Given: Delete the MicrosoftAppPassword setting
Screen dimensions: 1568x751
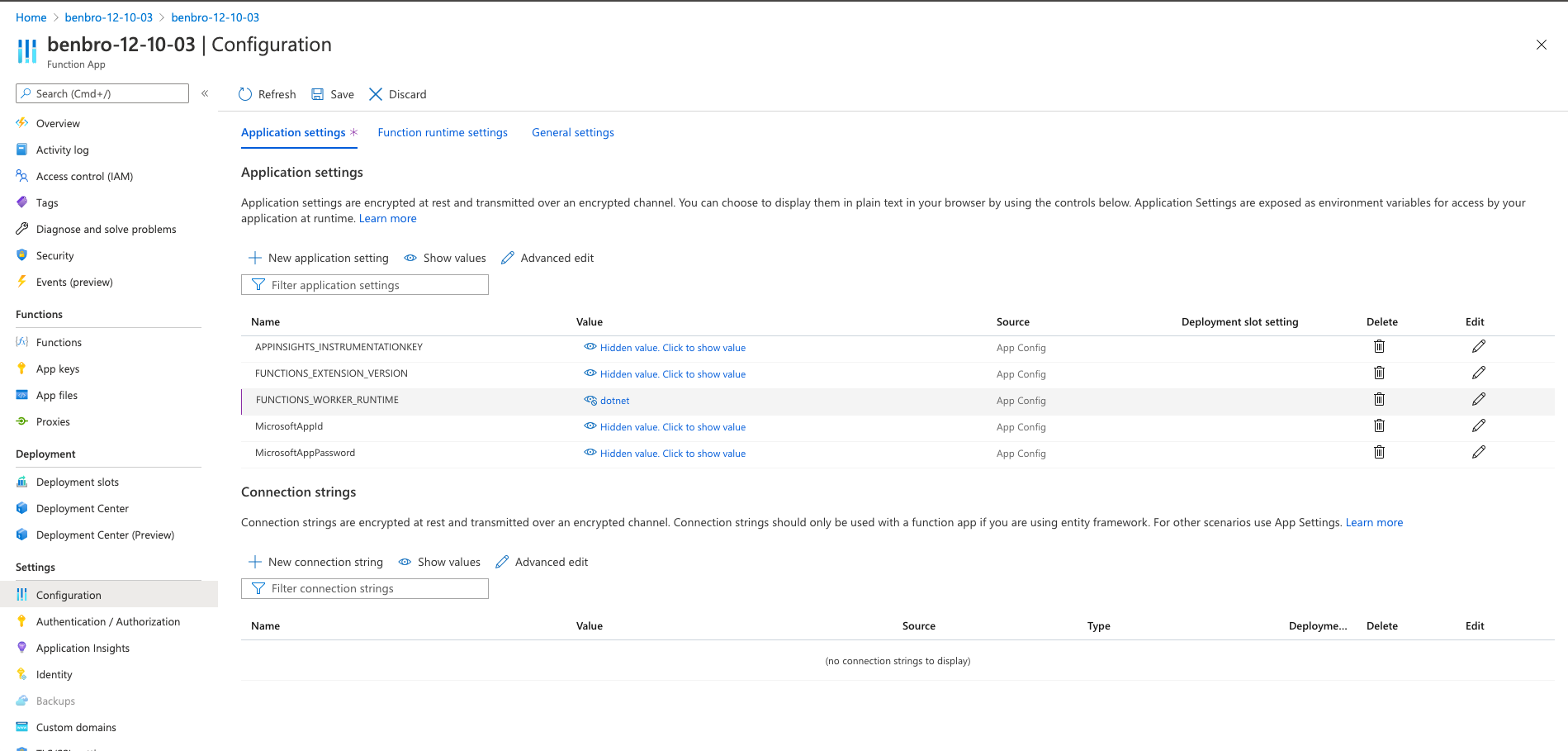Looking at the screenshot, I should pyautogui.click(x=1379, y=453).
